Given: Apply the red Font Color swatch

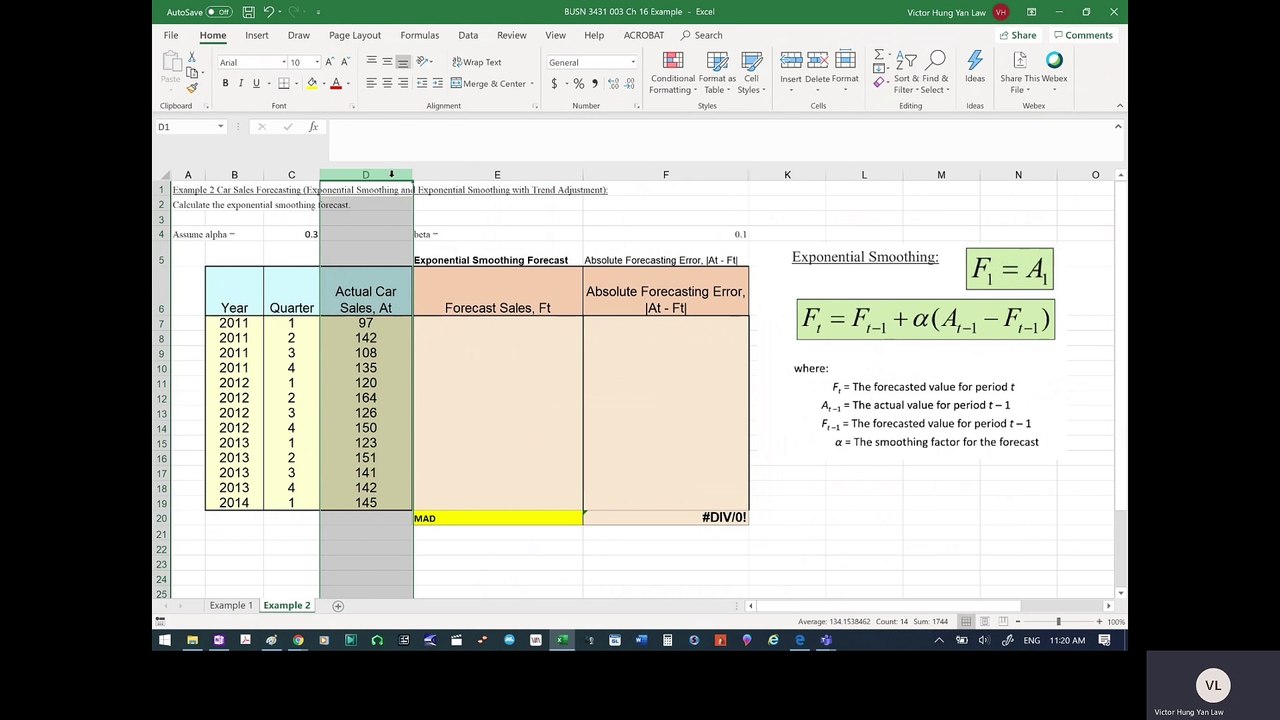Looking at the screenshot, I should (x=336, y=84).
